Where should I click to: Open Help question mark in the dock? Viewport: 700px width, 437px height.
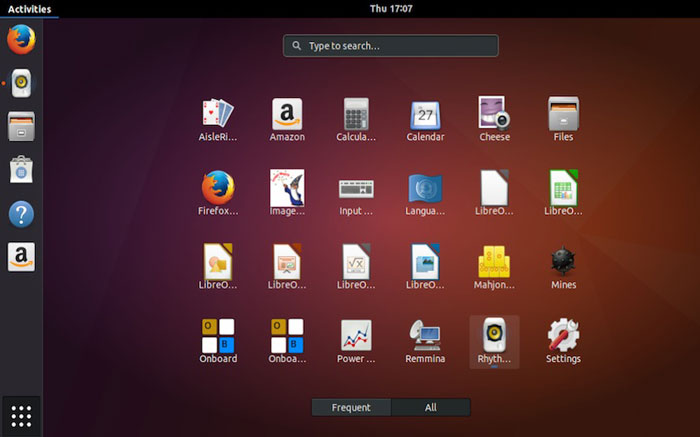coord(21,214)
